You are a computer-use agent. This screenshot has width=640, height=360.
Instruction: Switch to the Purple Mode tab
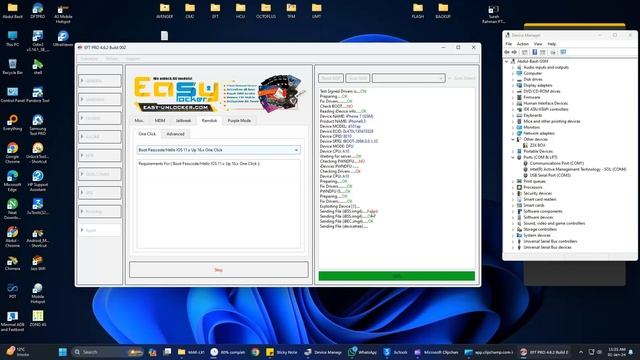239,121
